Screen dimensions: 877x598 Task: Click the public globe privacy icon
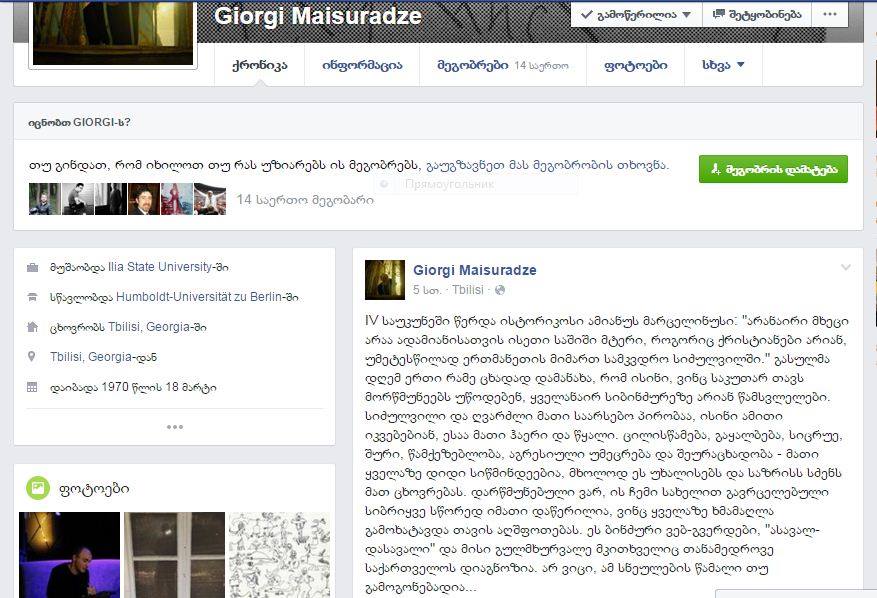(500, 290)
